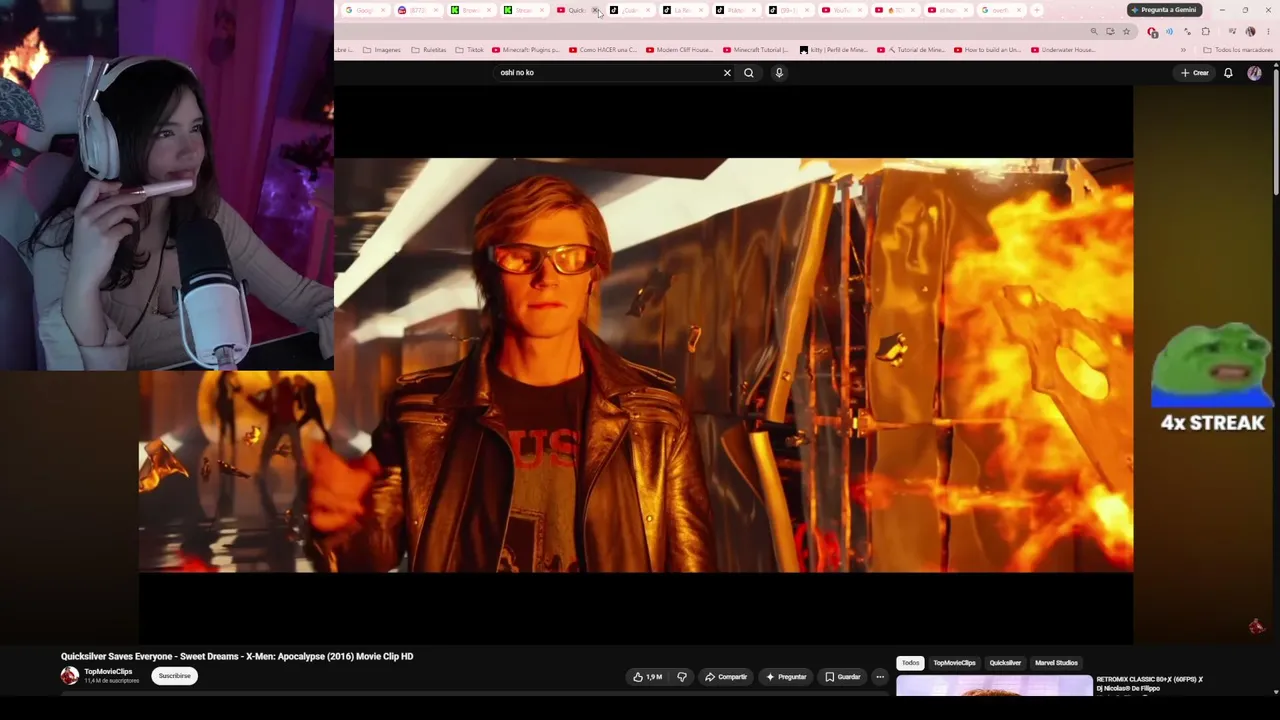This screenshot has height=720, width=1280.
Task: Close the Quicksilver YouTube tab
Action: 595,10
